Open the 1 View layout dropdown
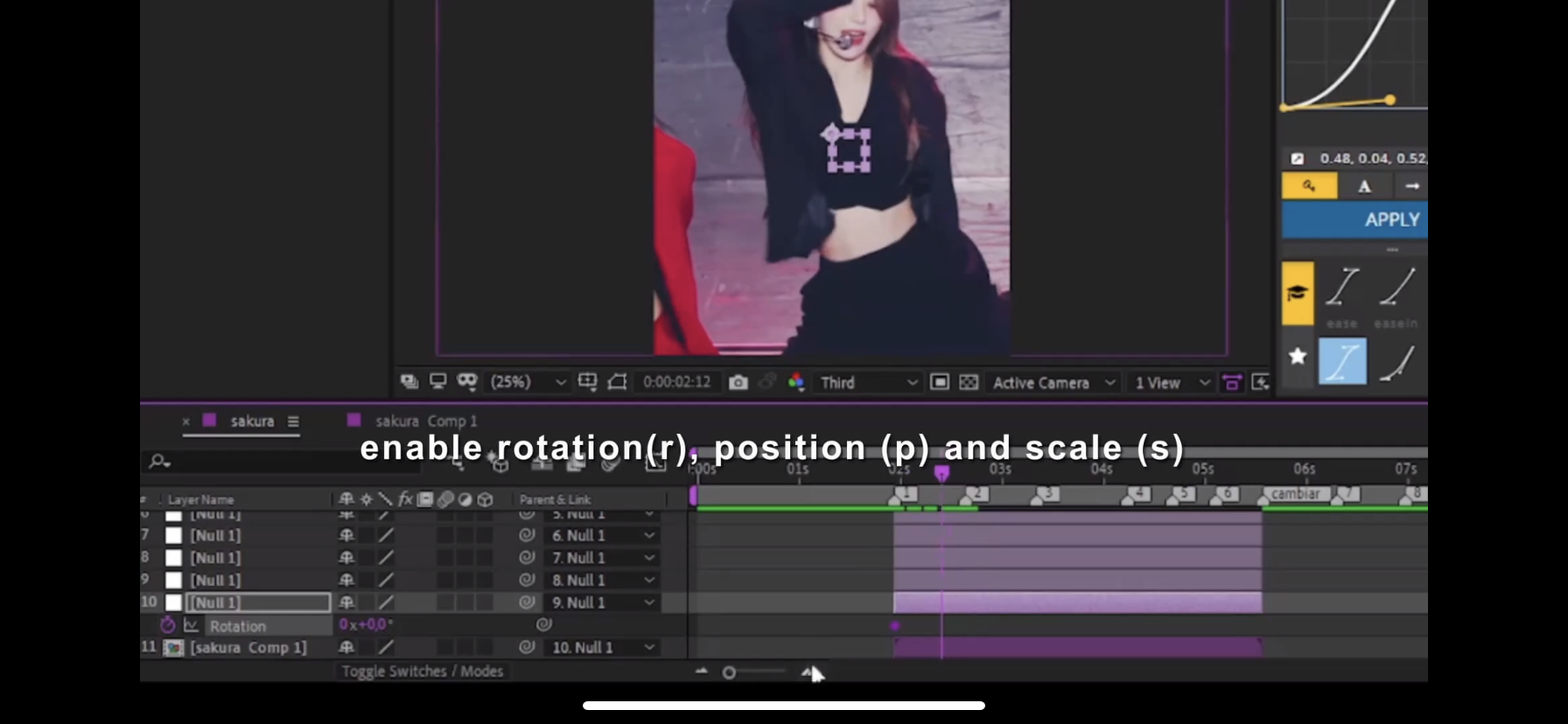Screen dimensions: 1568x724 (1171, 382)
